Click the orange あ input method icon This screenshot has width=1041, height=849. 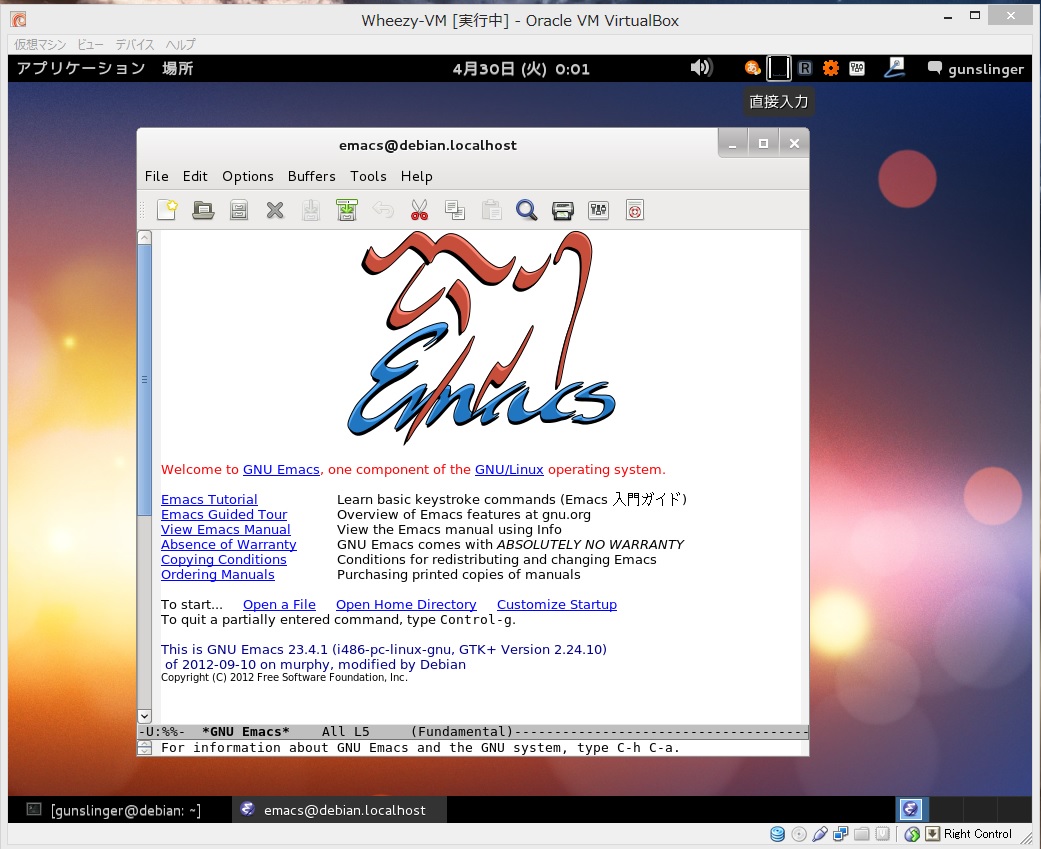[x=752, y=68]
